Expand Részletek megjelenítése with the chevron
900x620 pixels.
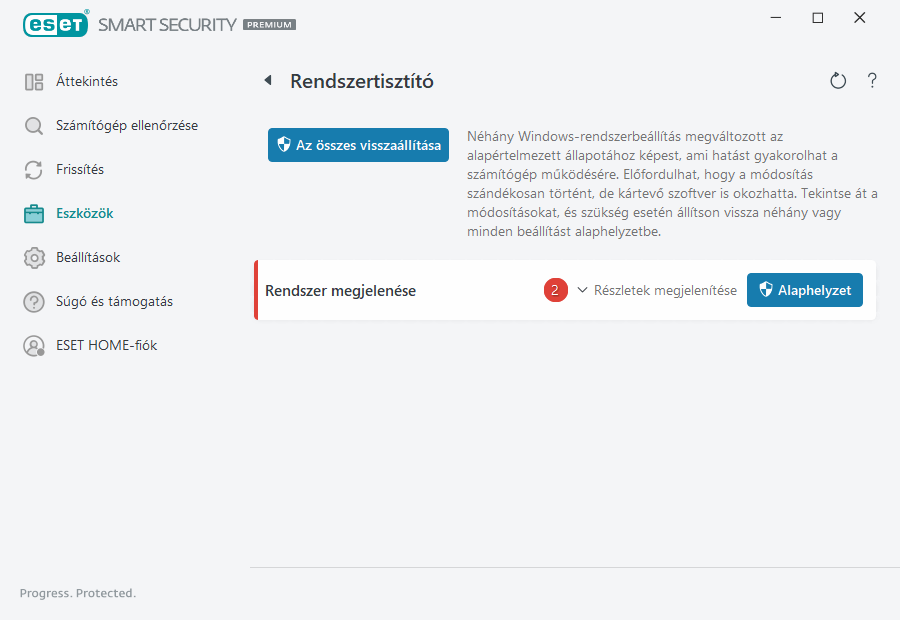(x=582, y=289)
